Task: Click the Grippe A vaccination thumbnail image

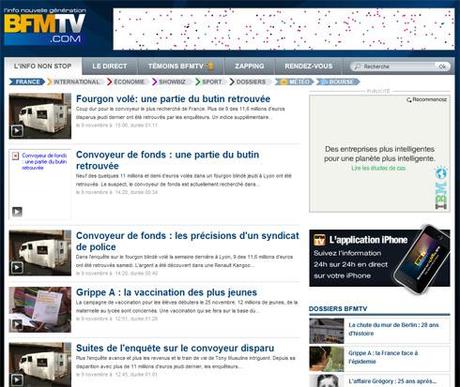Action: point(40,310)
